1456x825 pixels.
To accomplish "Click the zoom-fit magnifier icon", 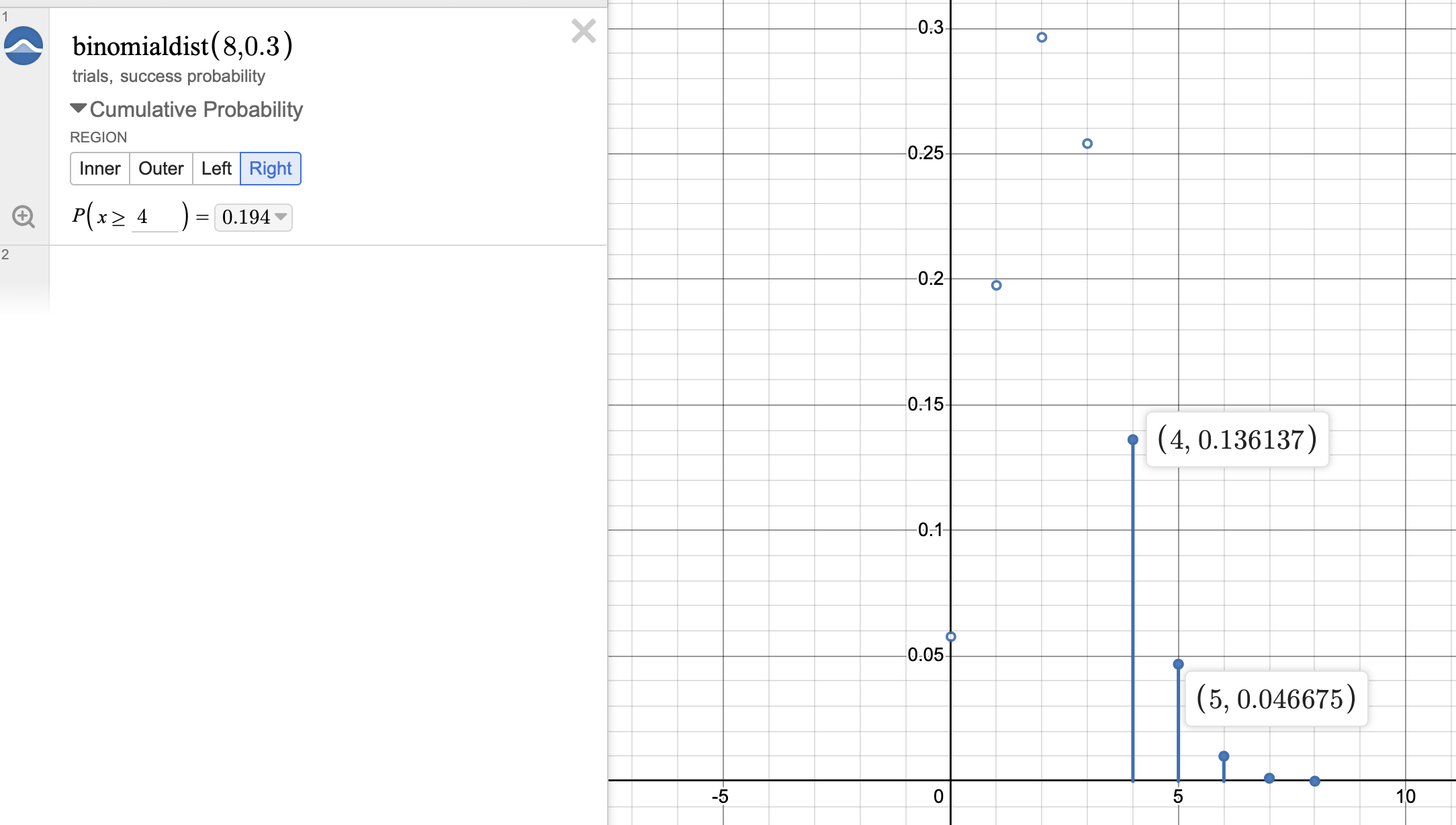I will pyautogui.click(x=24, y=216).
